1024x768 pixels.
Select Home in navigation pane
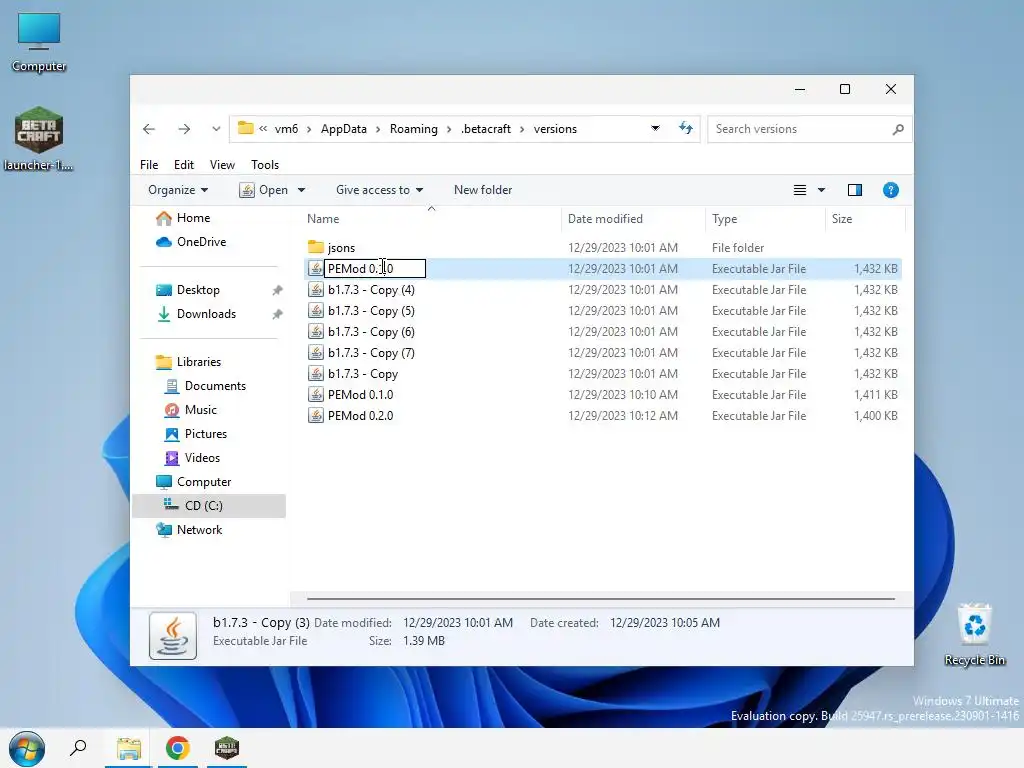pyautogui.click(x=183, y=218)
